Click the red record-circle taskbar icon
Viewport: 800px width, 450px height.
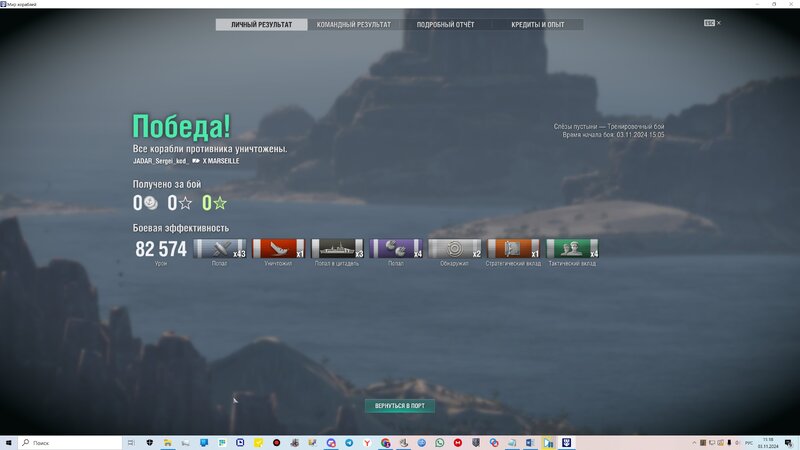[x=277, y=443]
